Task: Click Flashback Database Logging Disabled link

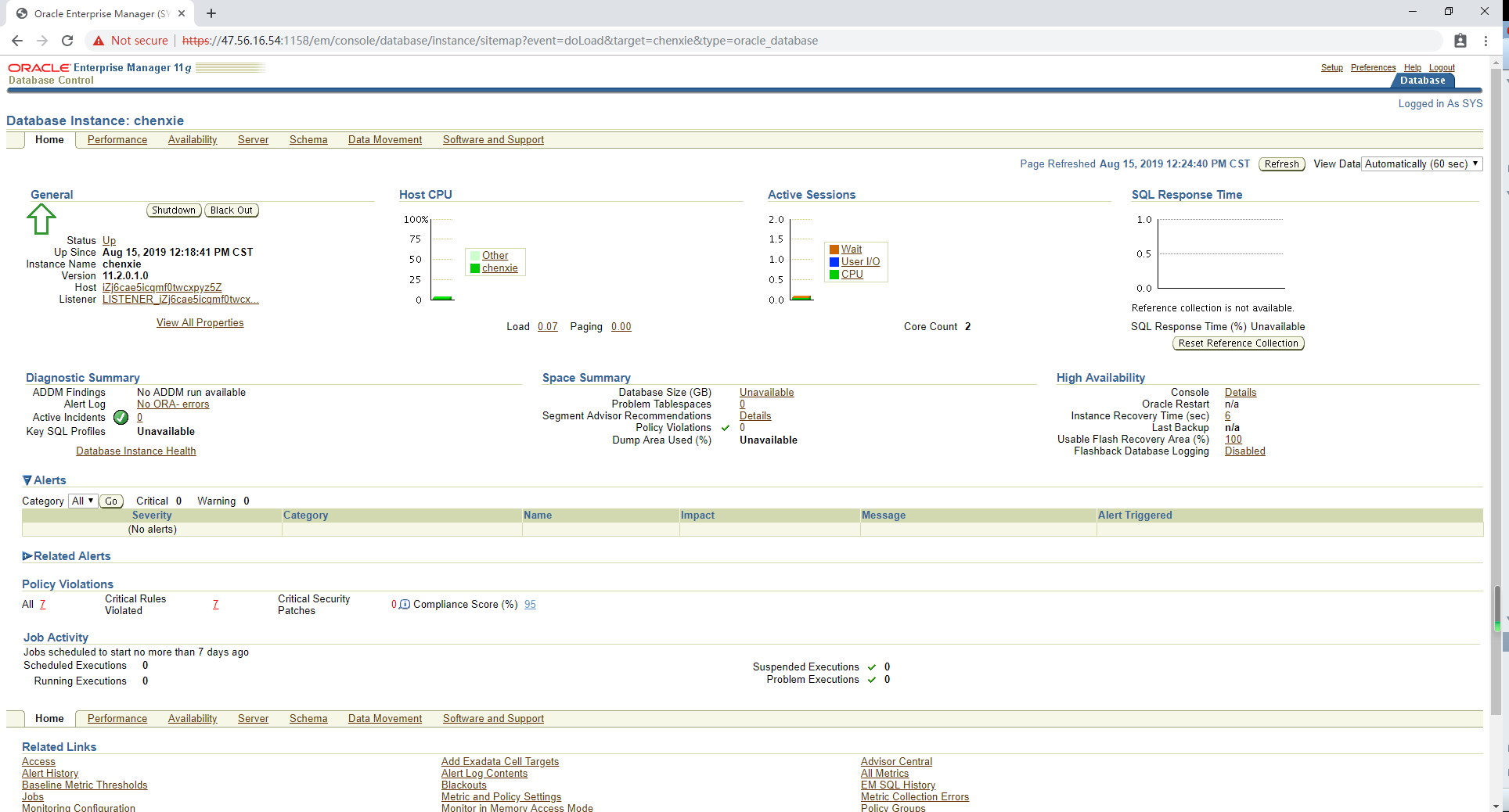Action: [1245, 451]
